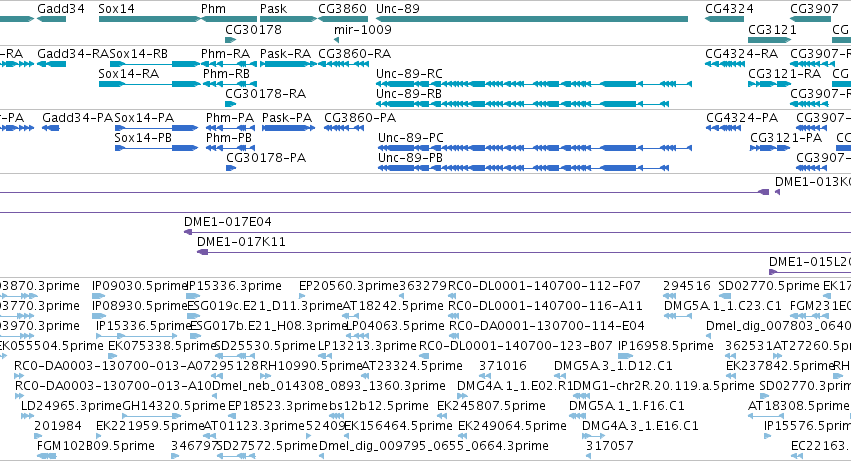Click the Sox14-RA transcript label

click(129, 73)
